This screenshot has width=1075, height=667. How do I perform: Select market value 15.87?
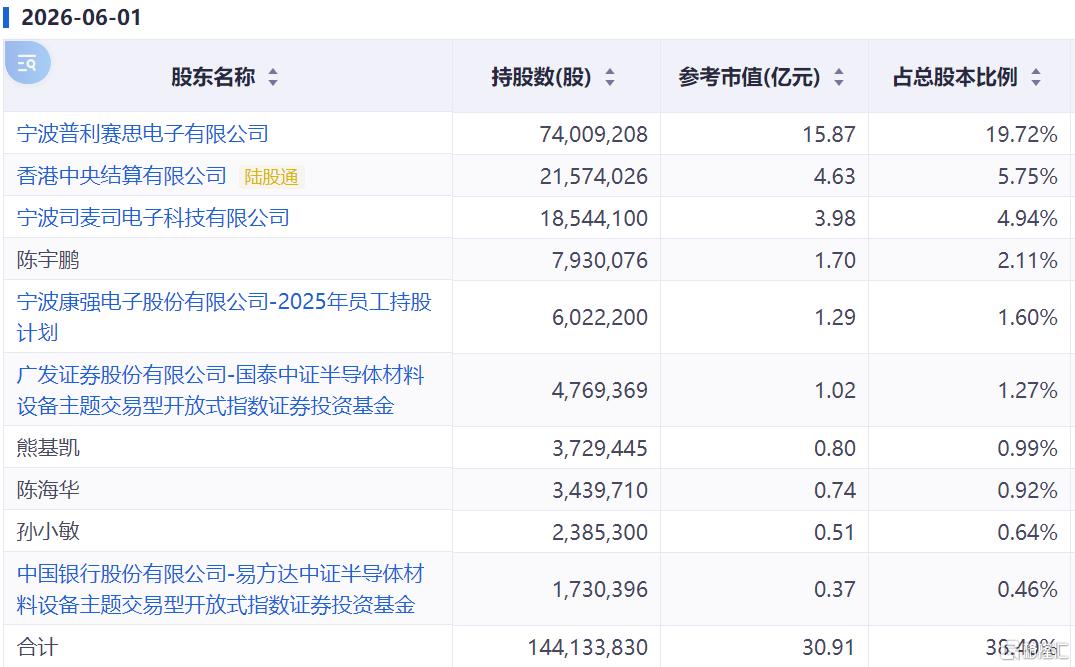pos(829,134)
